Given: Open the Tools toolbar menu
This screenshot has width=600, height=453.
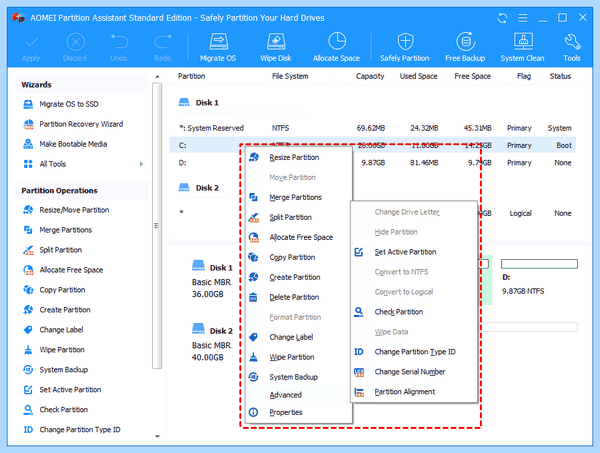Looking at the screenshot, I should (572, 47).
